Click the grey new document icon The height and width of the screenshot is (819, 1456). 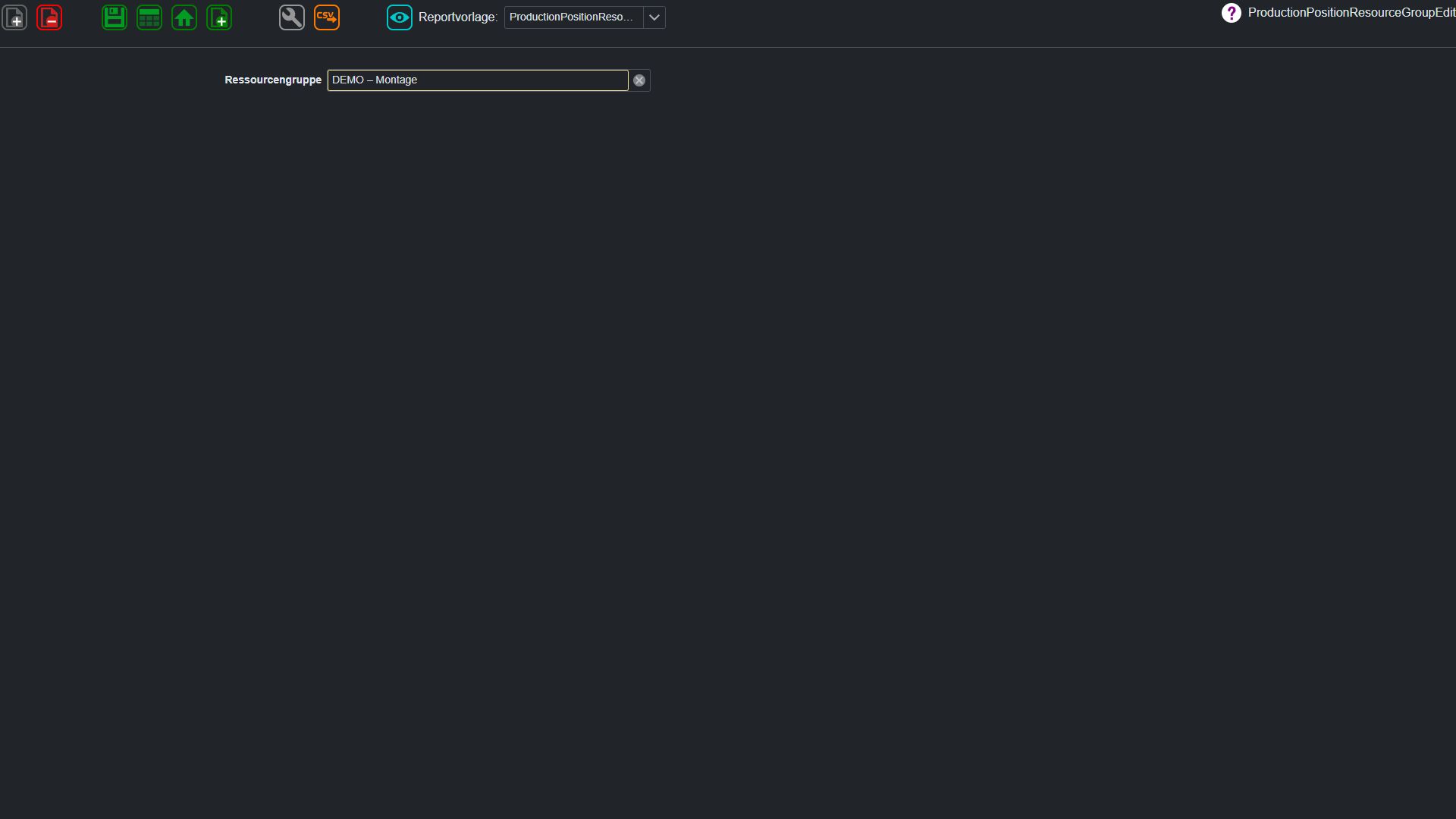(x=14, y=17)
